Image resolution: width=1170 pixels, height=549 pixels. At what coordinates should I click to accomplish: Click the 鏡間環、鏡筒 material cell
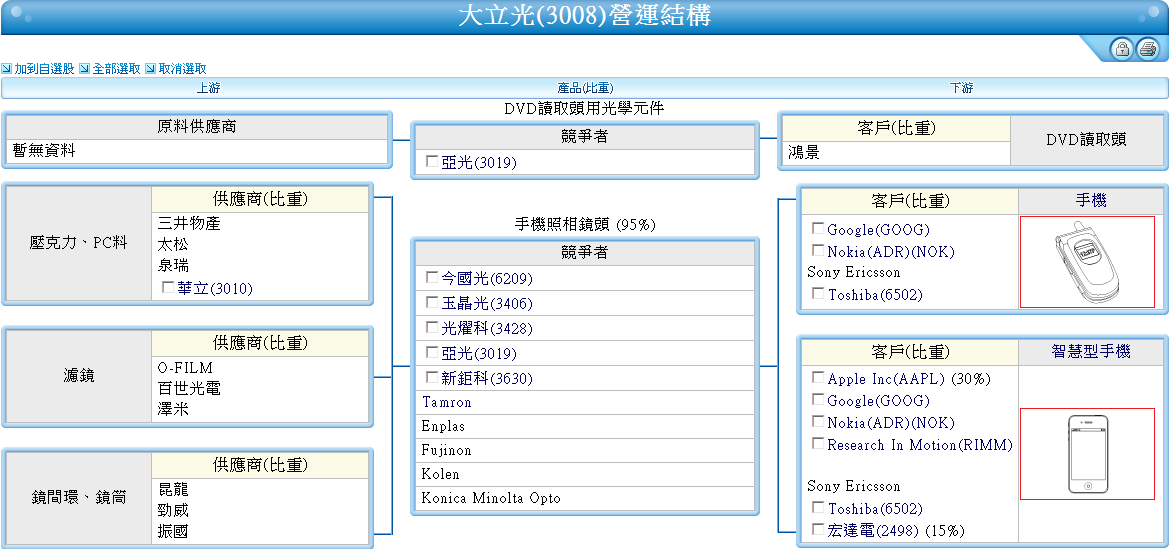(79, 498)
